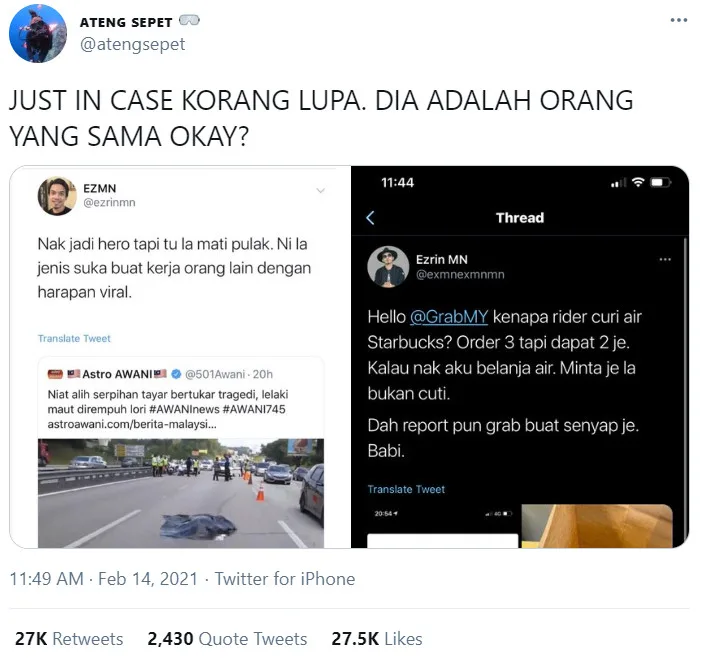Image resolution: width=706 pixels, height=658 pixels.
Task: Open the tweet timestamp Feb 14, 2021
Action: tap(104, 579)
